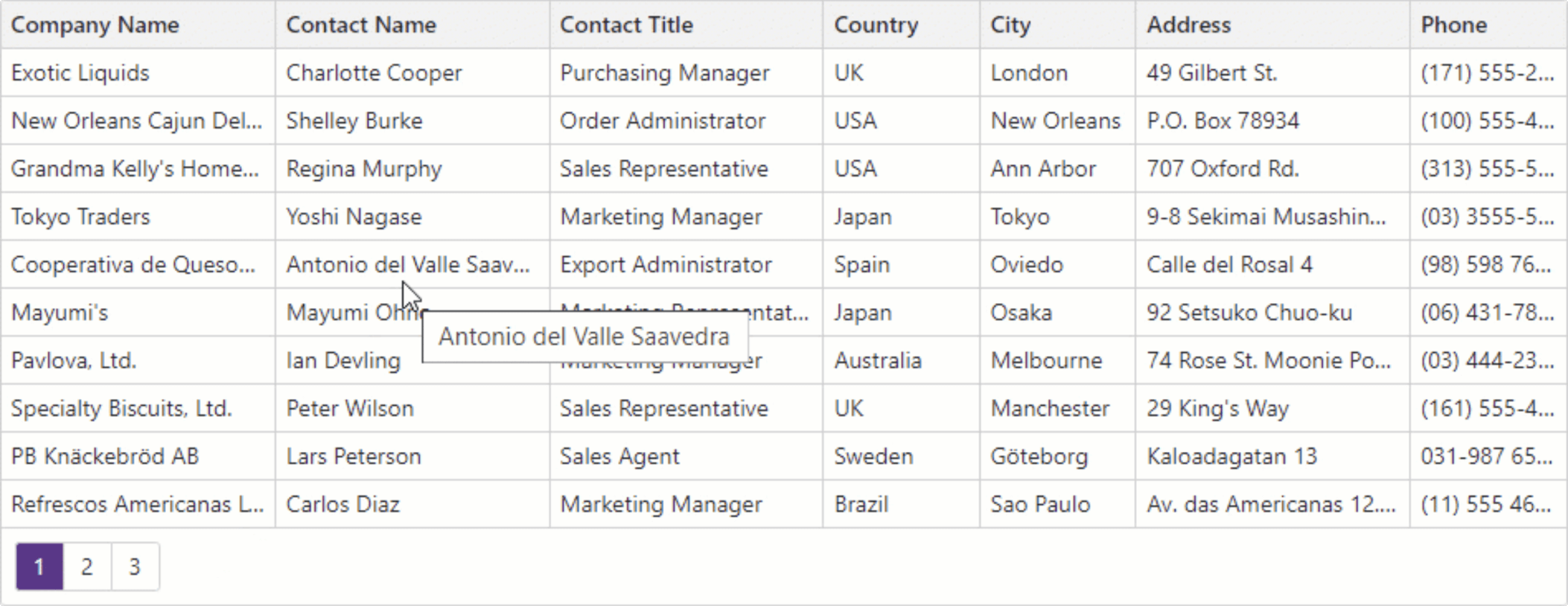
Task: Select the Exotic Liquids company cell
Action: [80, 73]
